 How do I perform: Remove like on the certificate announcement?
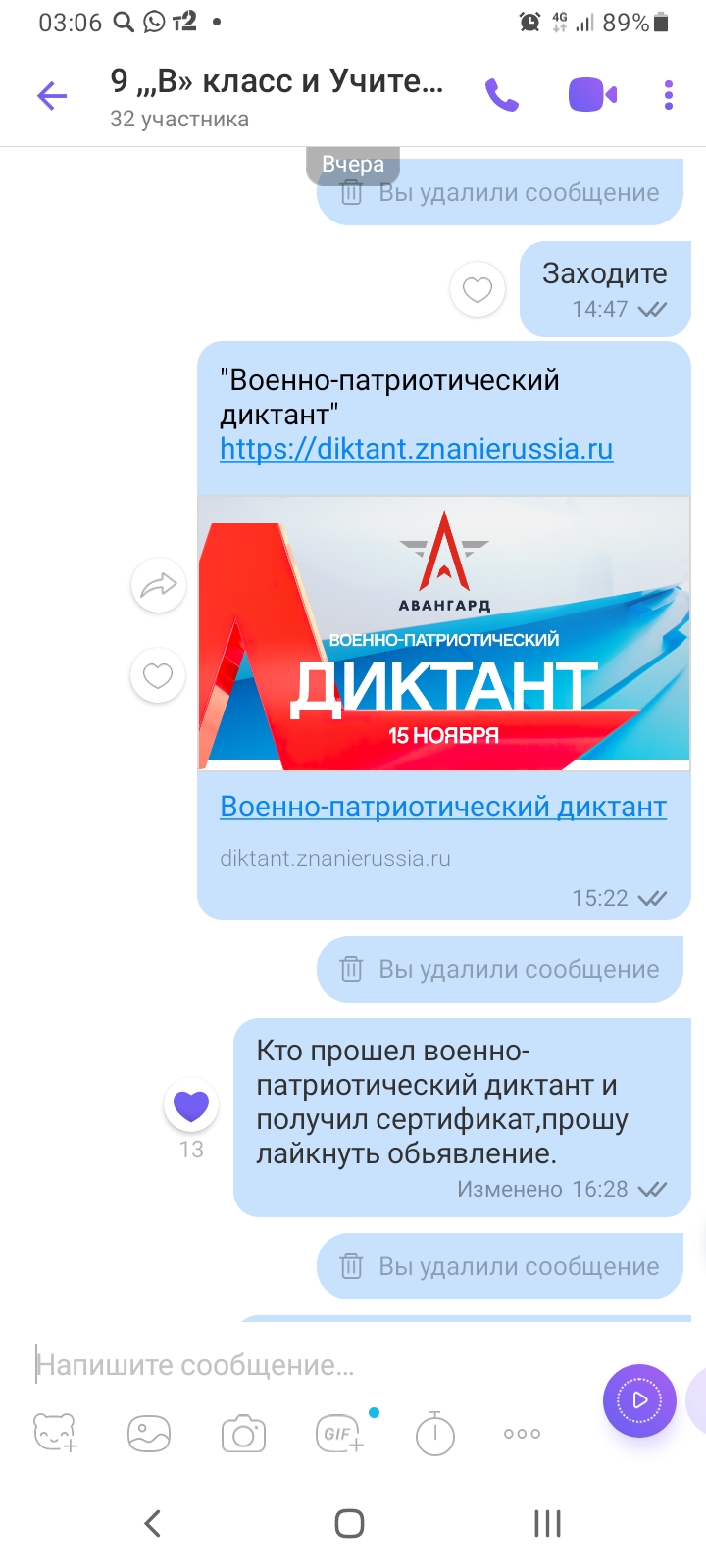tap(191, 1105)
